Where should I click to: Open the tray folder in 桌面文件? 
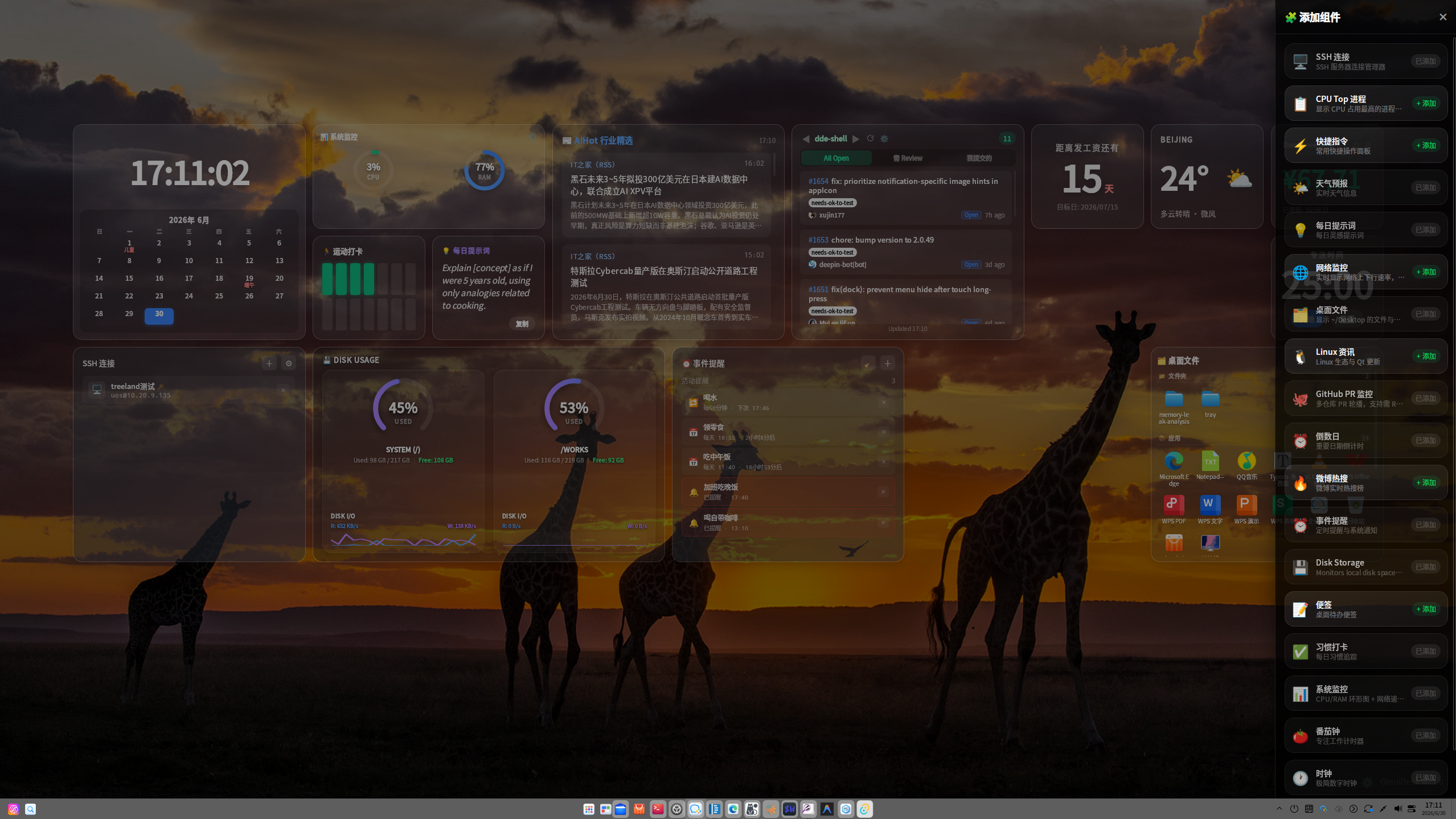1210,404
